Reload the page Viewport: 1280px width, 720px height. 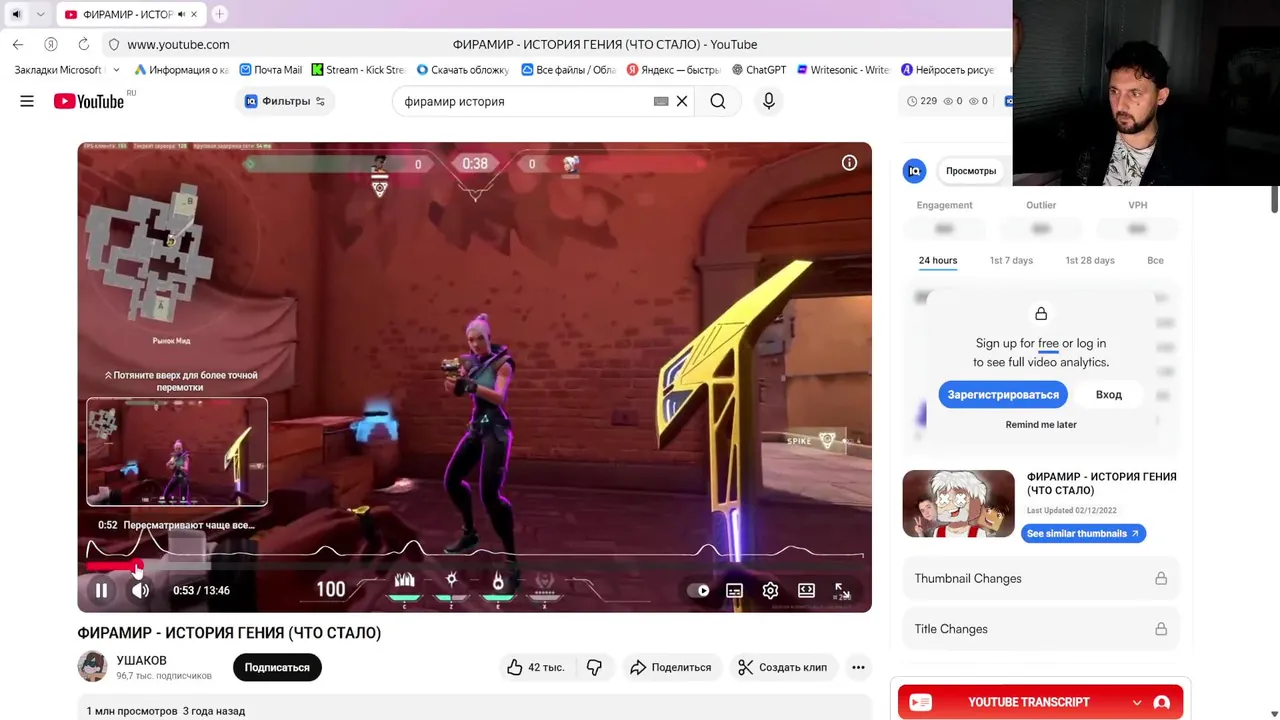83,44
